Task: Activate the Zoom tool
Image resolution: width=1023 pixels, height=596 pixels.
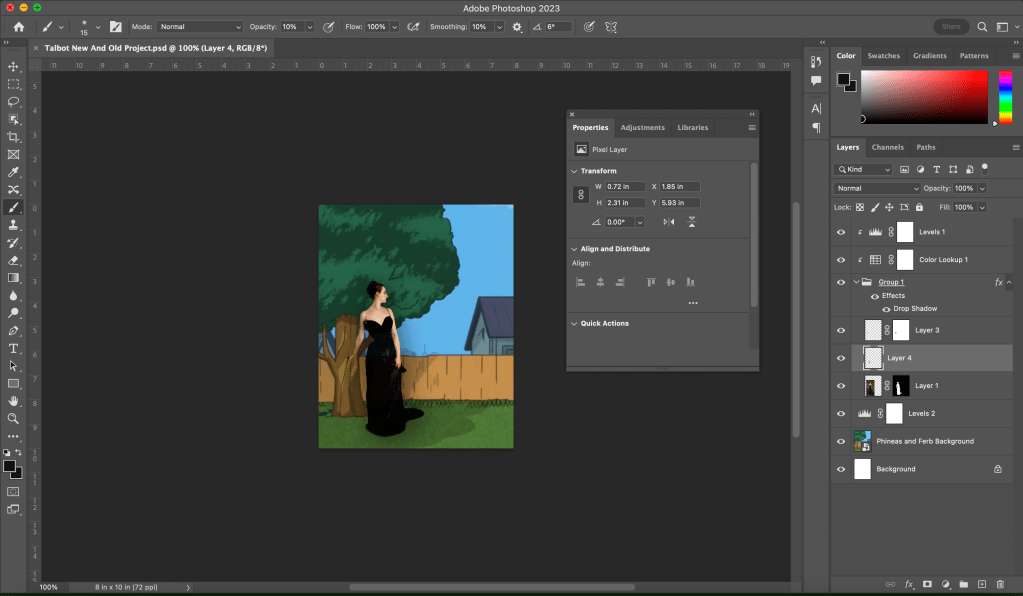Action: (x=14, y=419)
